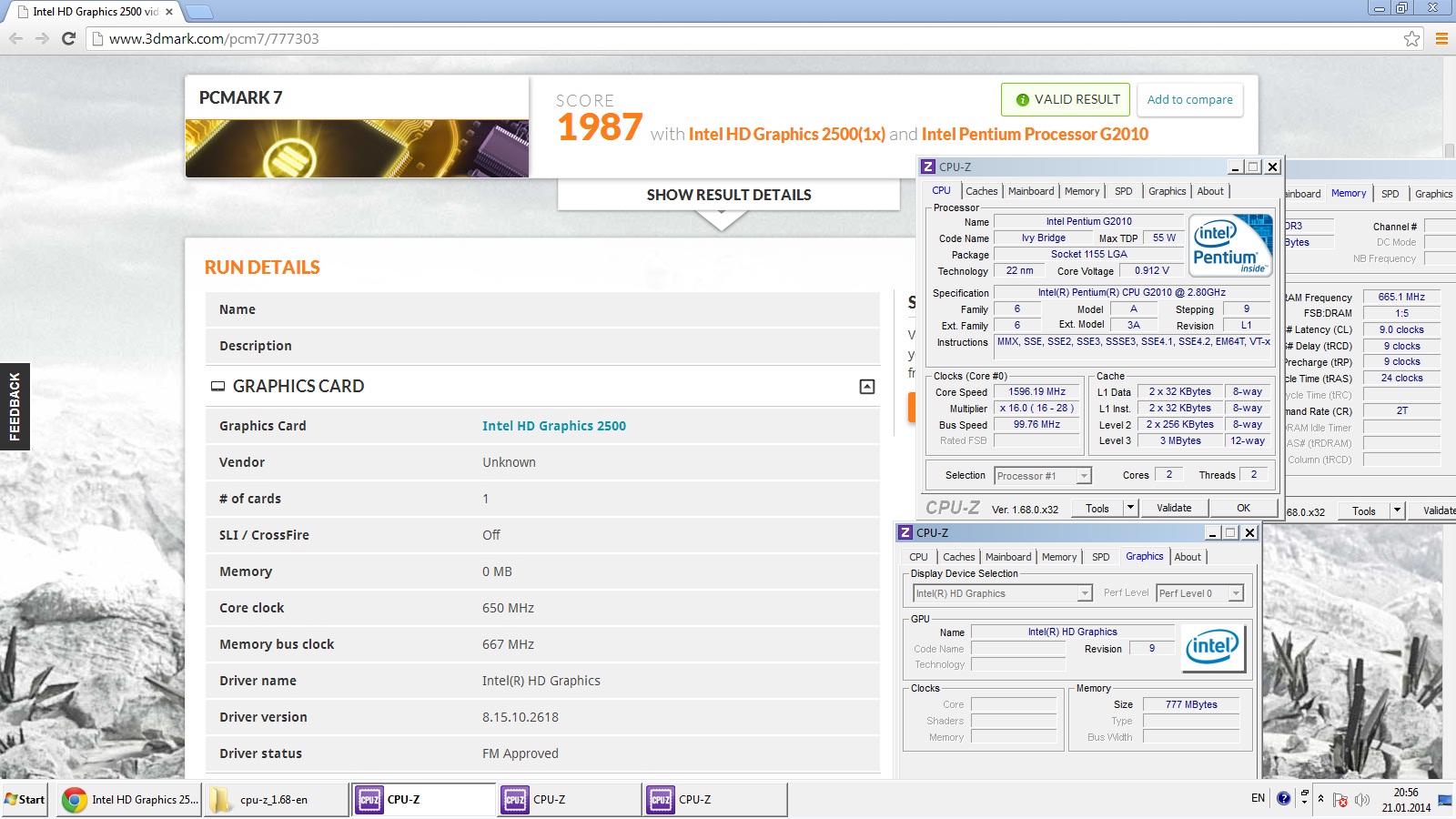
Task: Close the Intel HD Graphics 2500 browser tab
Action: (169, 12)
